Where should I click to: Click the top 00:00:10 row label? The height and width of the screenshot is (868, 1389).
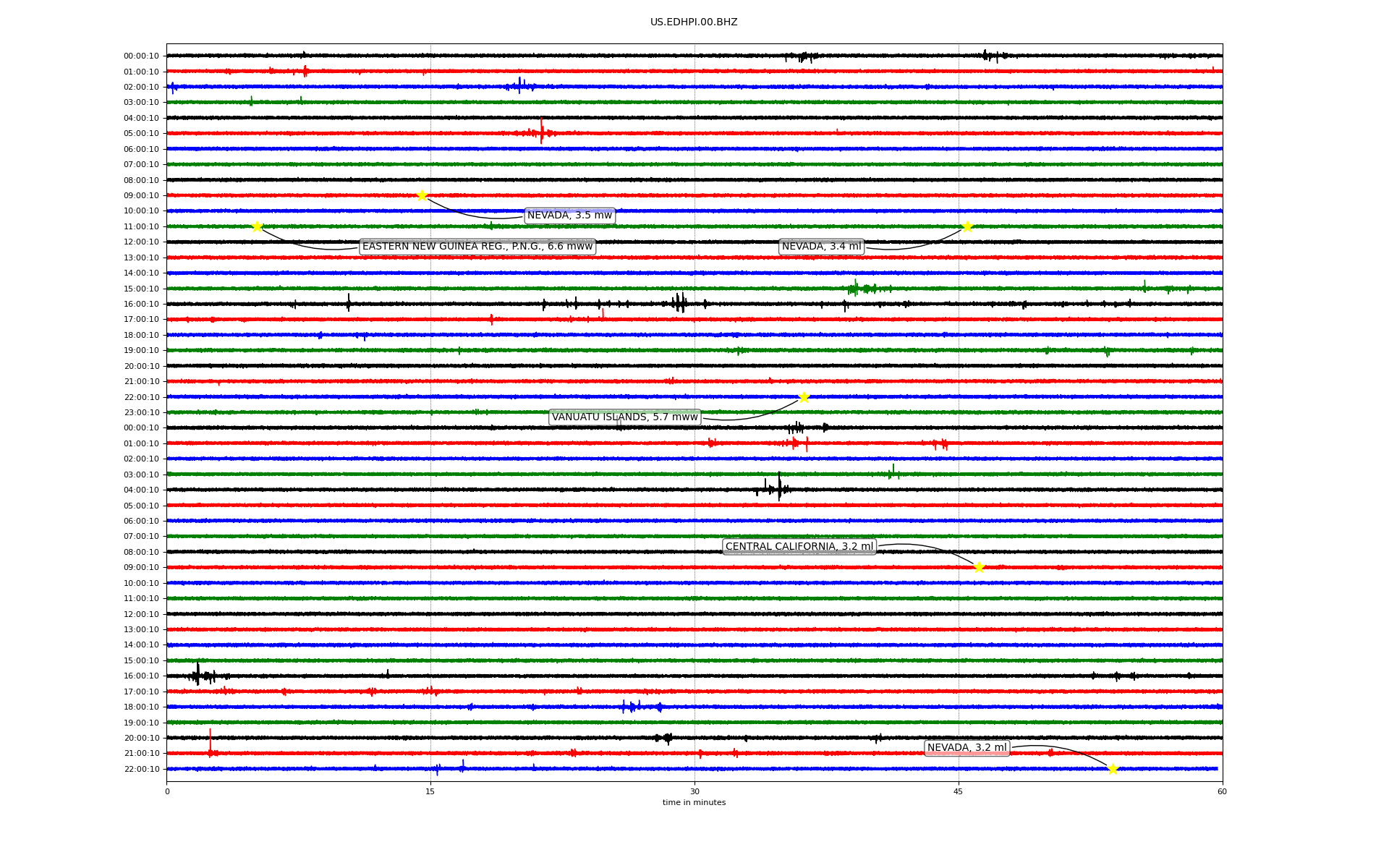pyautogui.click(x=141, y=56)
